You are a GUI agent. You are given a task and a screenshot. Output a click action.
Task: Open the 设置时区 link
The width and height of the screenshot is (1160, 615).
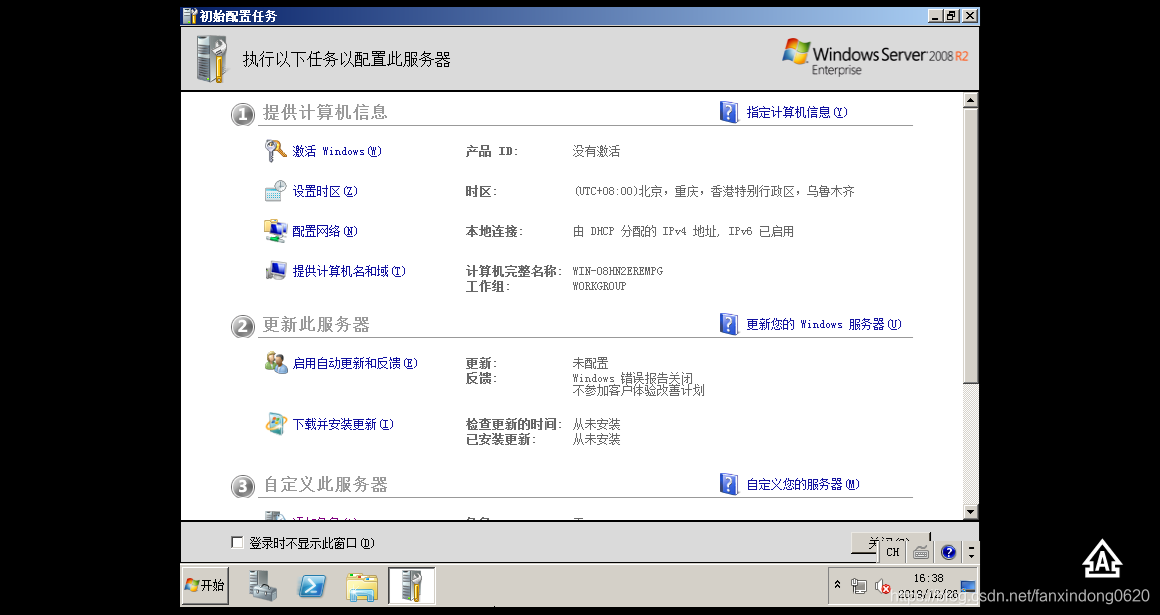click(x=325, y=191)
